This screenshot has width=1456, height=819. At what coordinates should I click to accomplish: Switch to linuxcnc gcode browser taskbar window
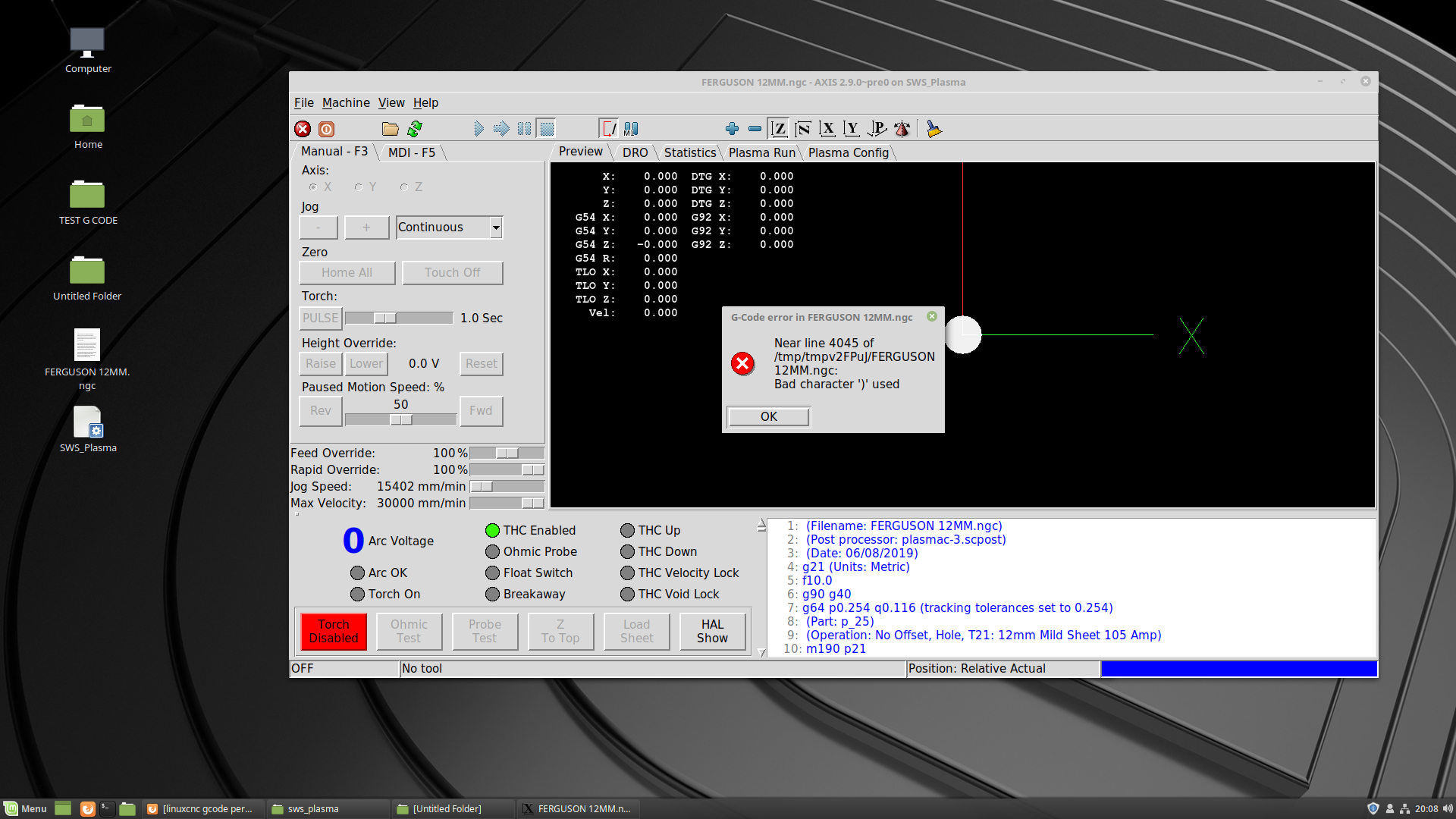pos(203,809)
